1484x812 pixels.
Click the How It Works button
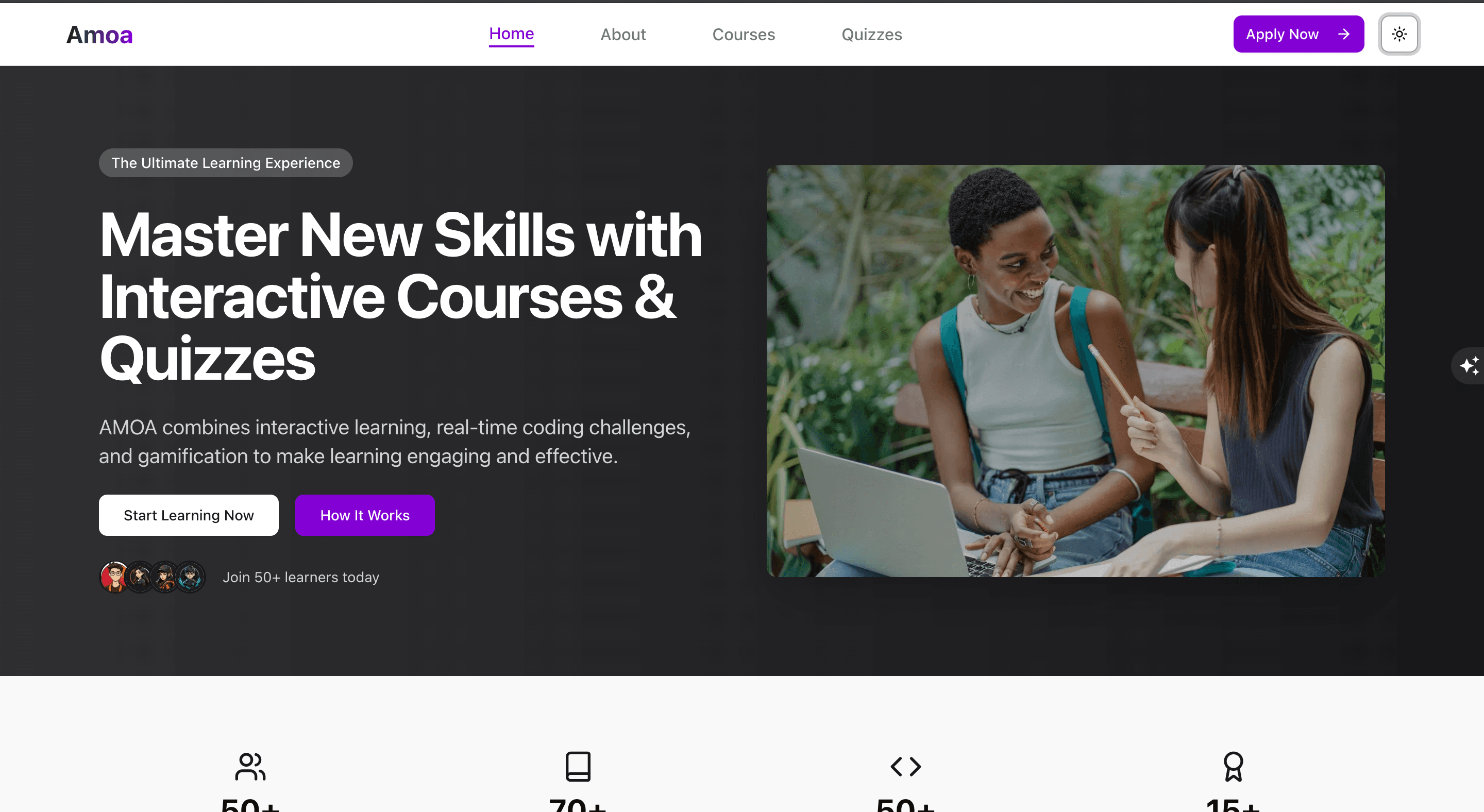(x=365, y=515)
